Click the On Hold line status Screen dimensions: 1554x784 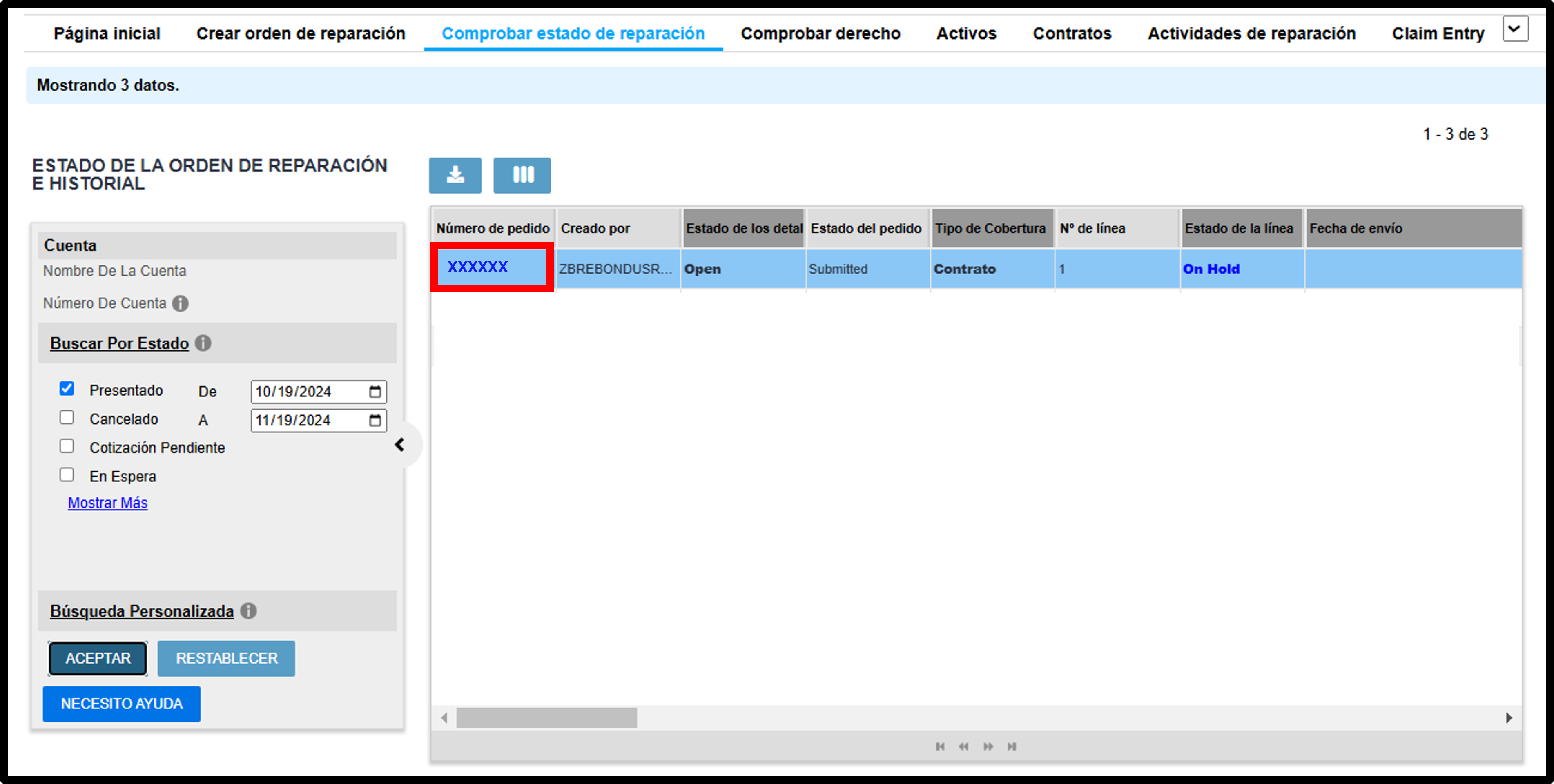click(x=1211, y=269)
